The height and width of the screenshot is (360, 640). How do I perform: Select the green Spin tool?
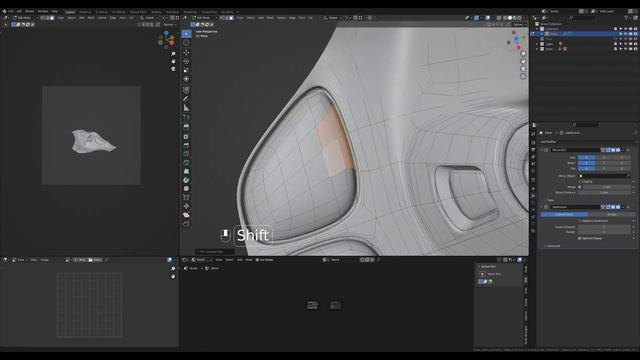[186, 180]
